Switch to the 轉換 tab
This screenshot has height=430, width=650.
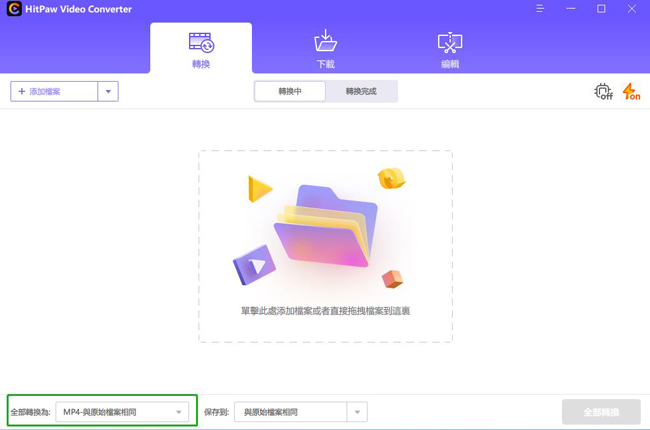pos(201,49)
